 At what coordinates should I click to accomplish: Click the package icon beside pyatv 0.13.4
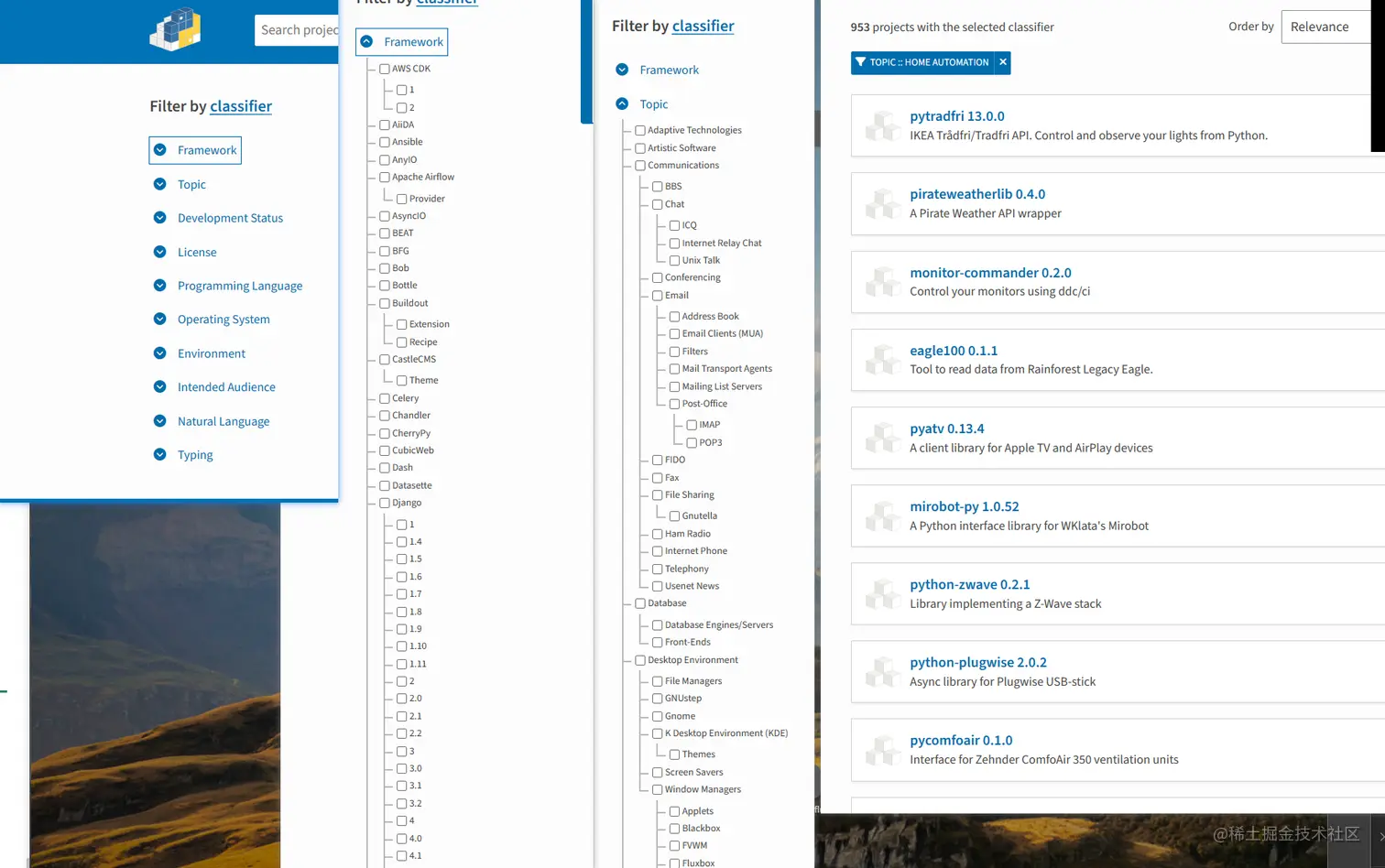point(883,438)
